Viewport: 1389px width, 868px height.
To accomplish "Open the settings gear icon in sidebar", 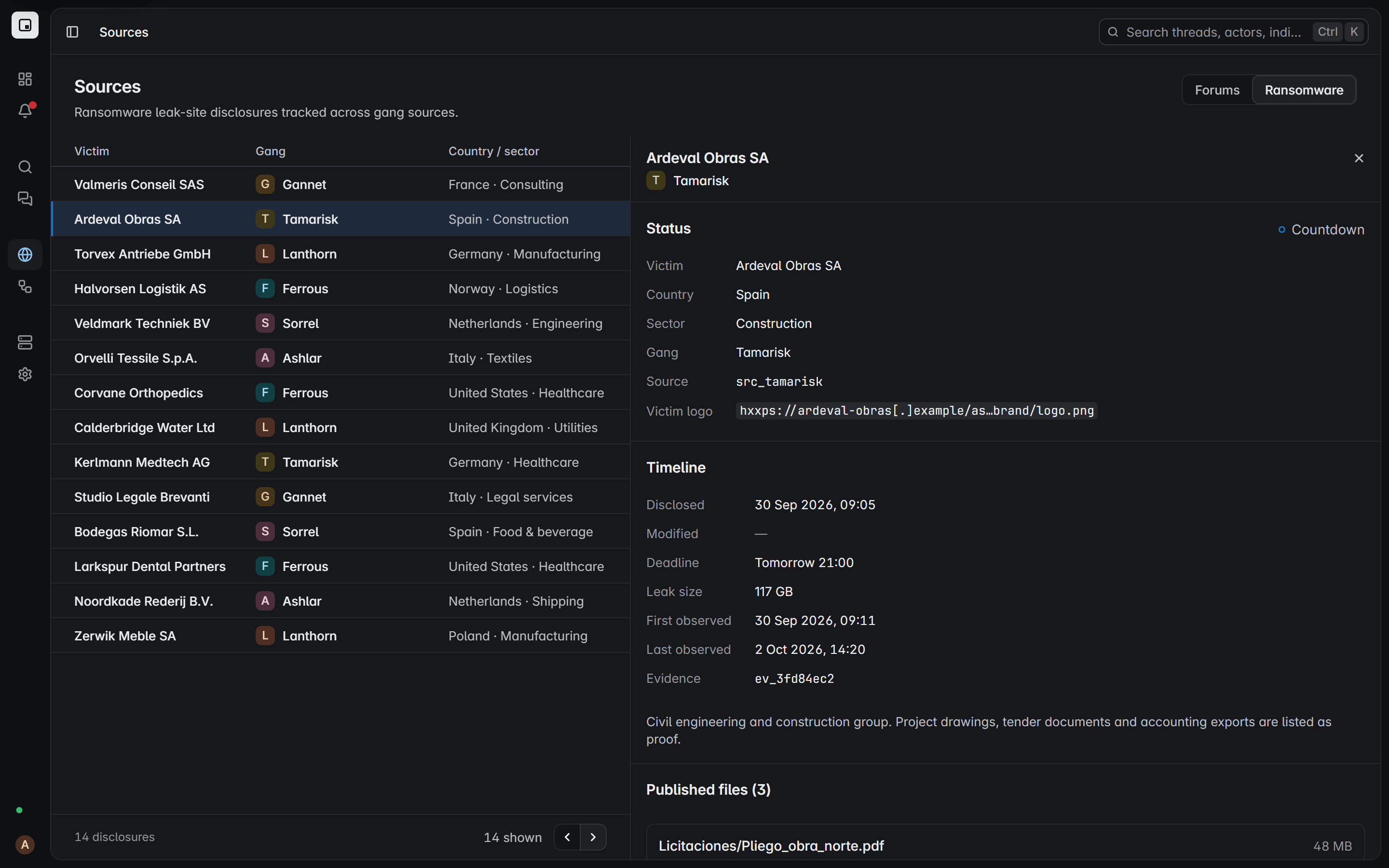I will [25, 374].
